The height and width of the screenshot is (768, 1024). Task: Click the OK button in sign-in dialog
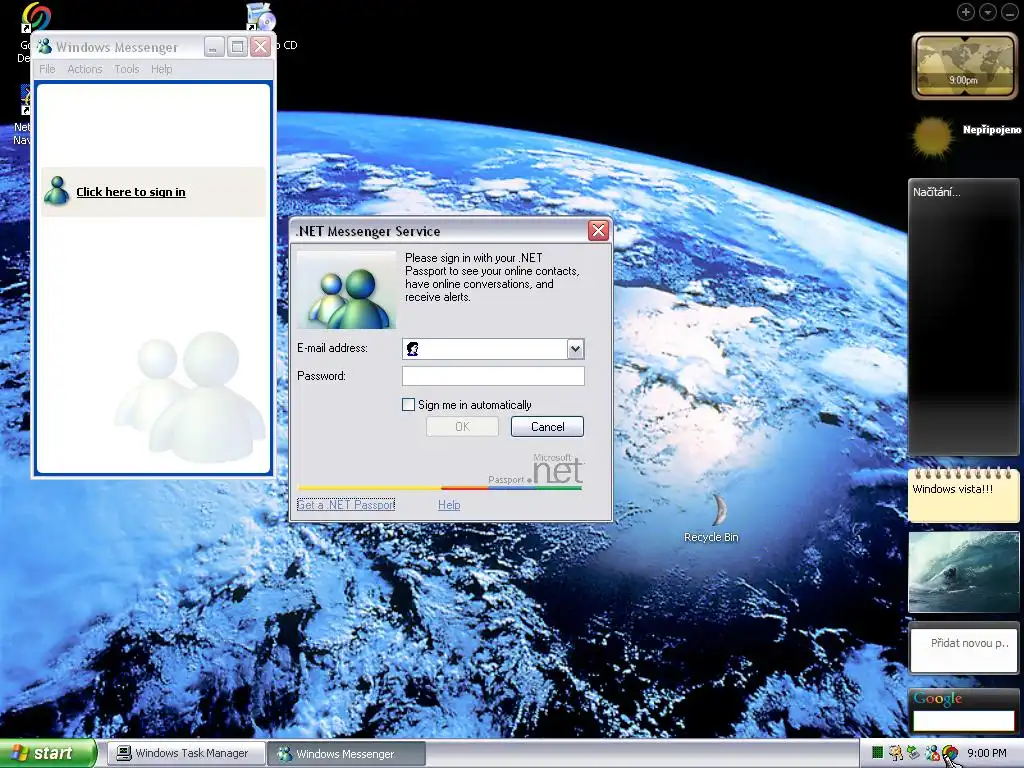pos(462,426)
